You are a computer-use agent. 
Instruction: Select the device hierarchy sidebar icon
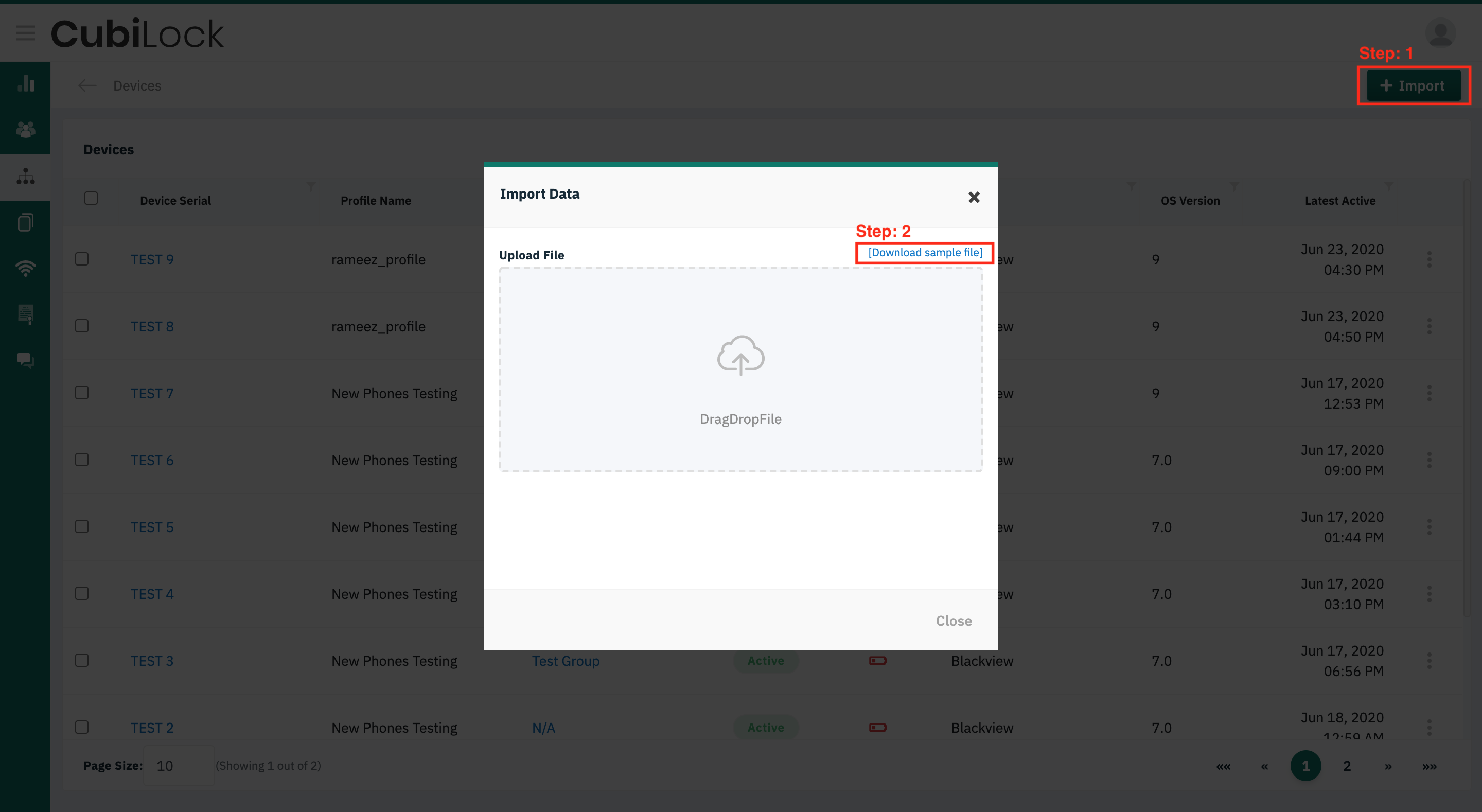coord(25,176)
